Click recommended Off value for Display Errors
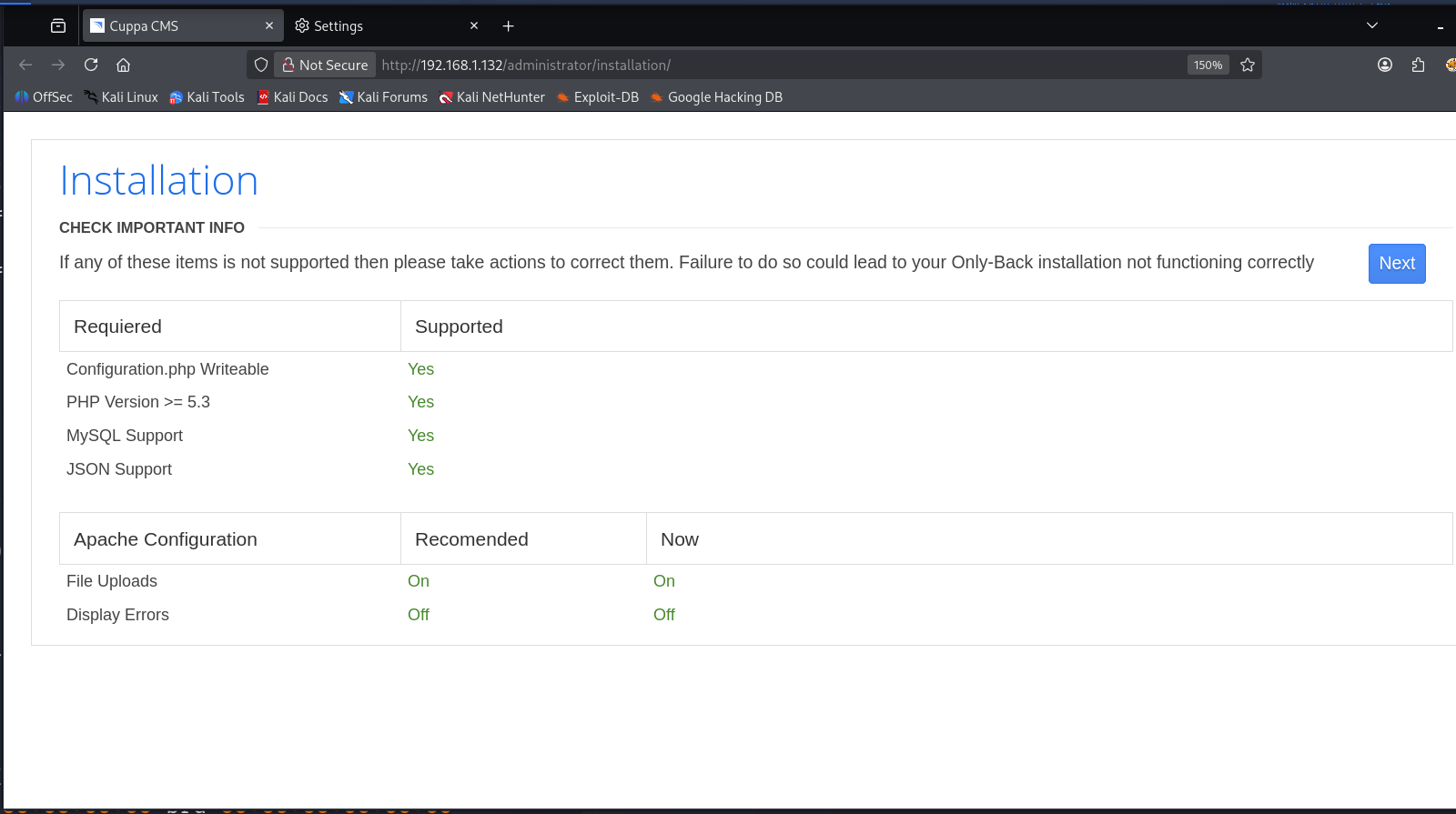 [x=419, y=615]
